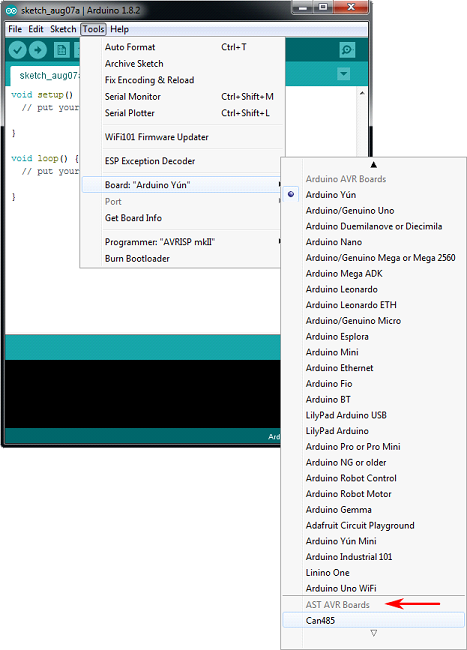Click the New sketch file icon
The width and height of the screenshot is (467, 650).
click(x=62, y=50)
